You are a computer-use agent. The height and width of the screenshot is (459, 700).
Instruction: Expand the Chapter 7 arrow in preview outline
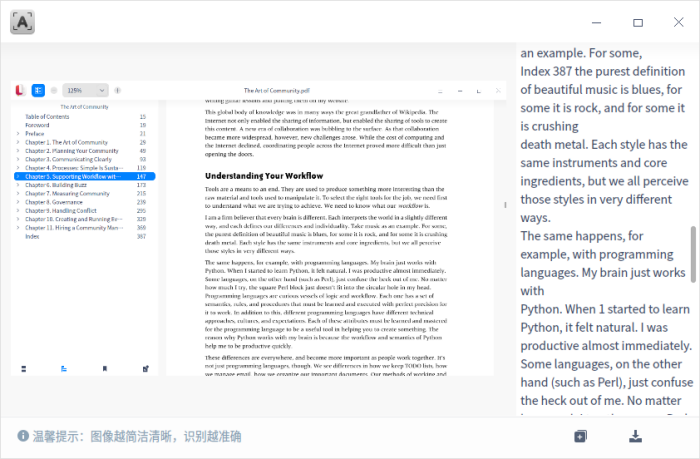[18, 193]
